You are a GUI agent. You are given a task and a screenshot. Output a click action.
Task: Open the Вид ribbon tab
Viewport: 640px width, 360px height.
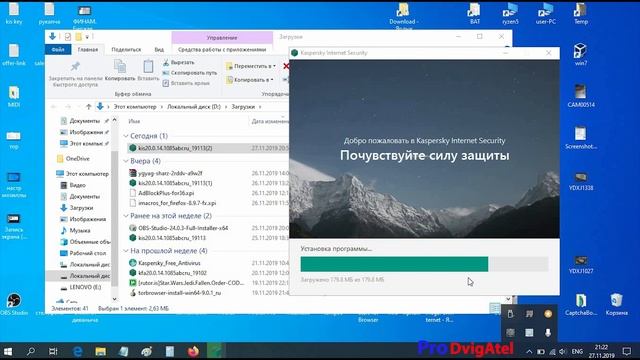(159, 49)
